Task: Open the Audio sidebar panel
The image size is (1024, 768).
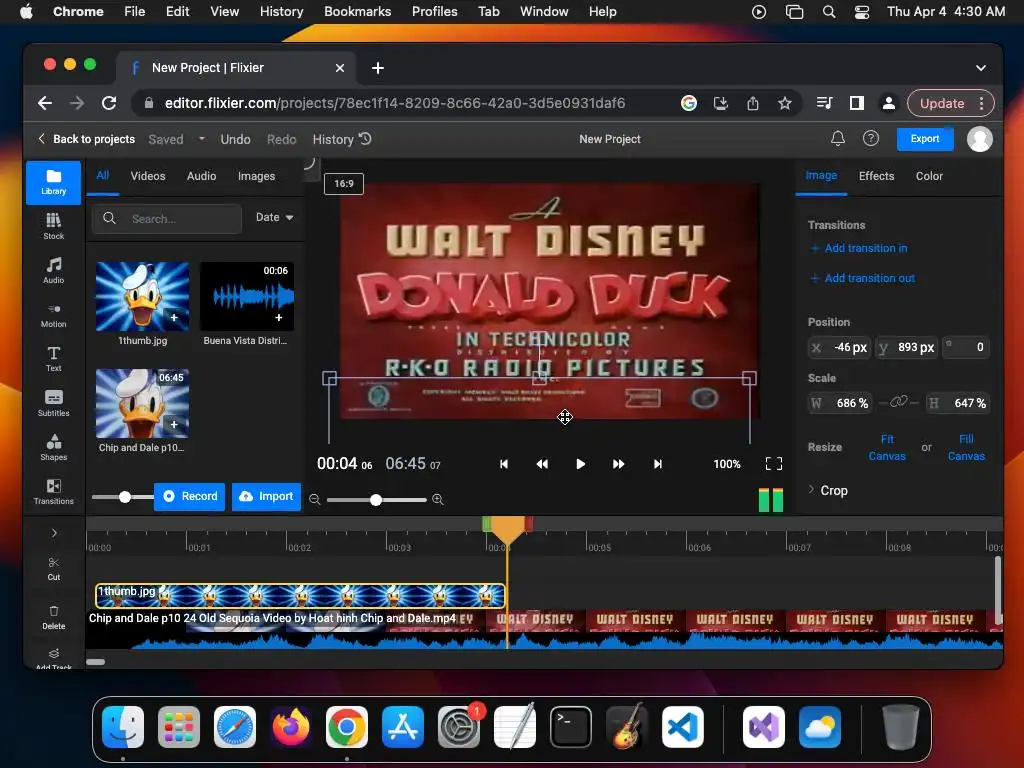Action: [x=54, y=270]
